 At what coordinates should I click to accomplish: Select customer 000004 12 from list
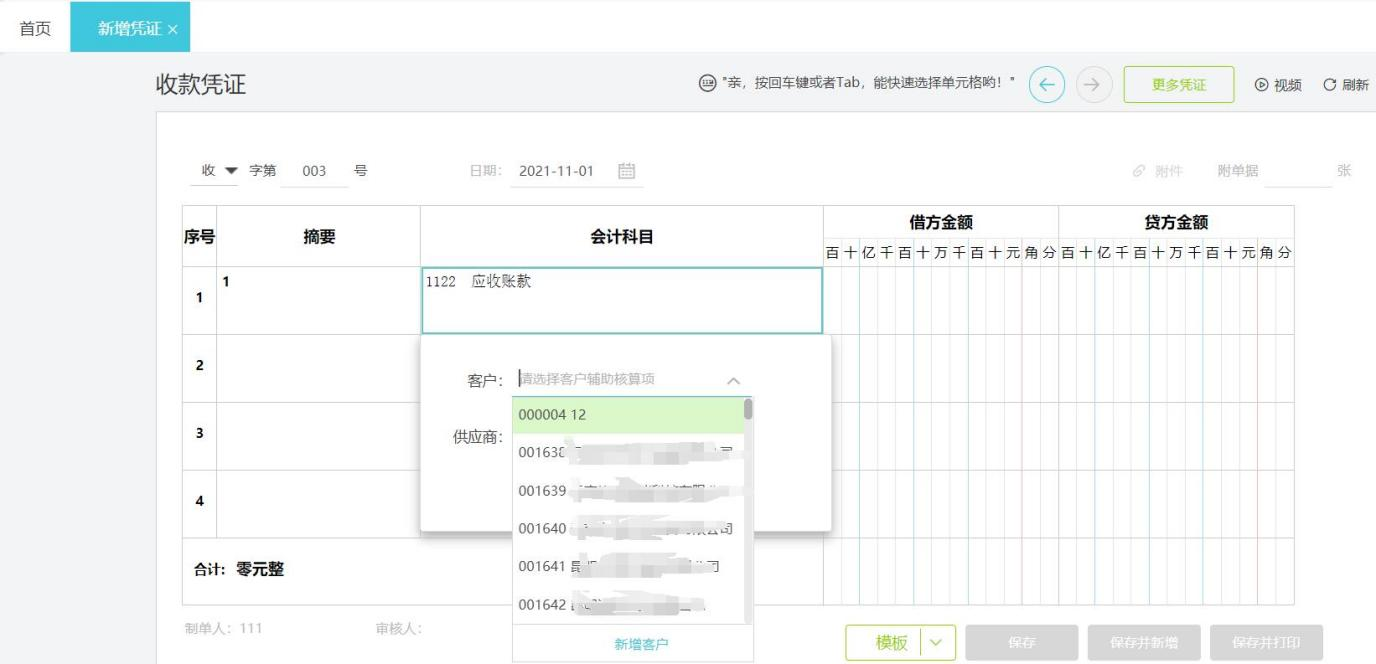[628, 415]
